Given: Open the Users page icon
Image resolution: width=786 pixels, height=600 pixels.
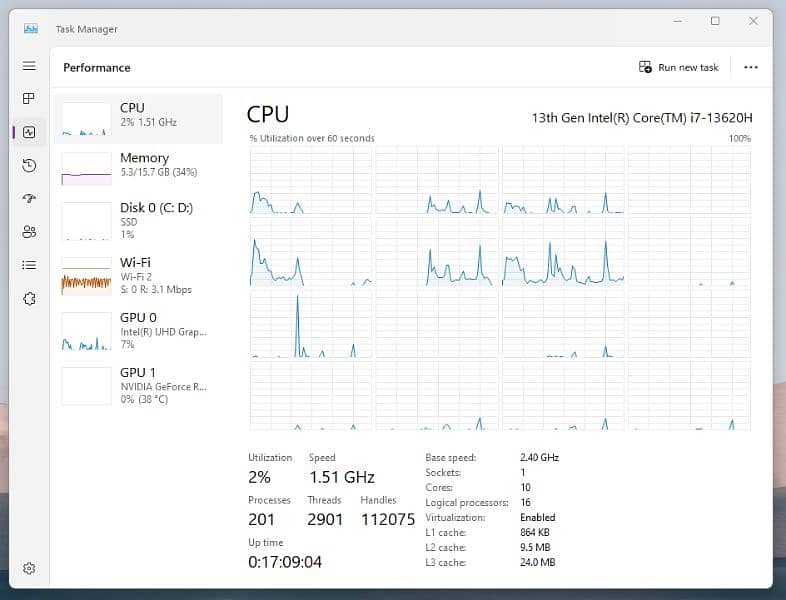Looking at the screenshot, I should [29, 232].
